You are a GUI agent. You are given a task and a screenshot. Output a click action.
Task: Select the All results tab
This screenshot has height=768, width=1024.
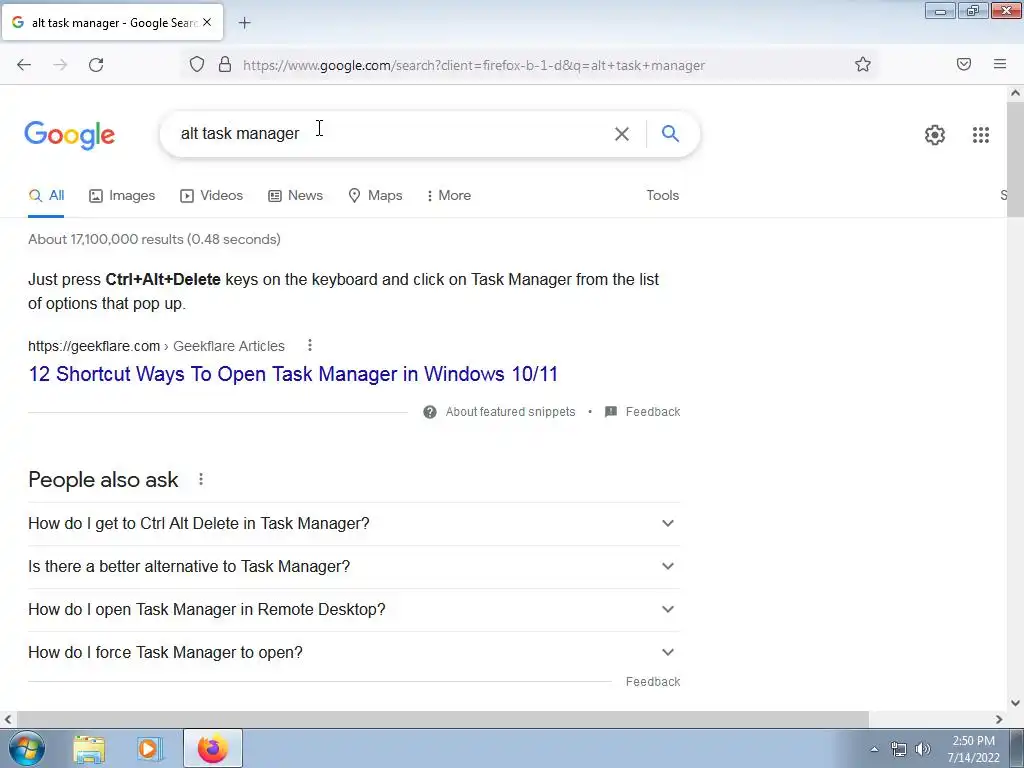[x=46, y=196]
